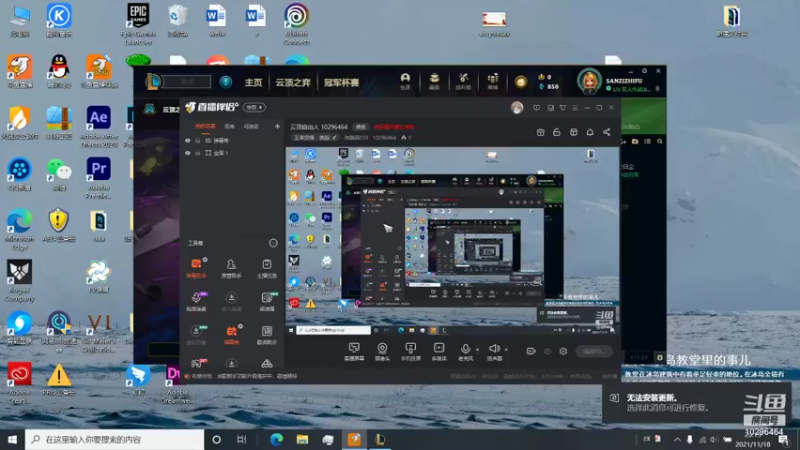Click the SANZIZHIFU summoner avatar in League client
The height and width of the screenshot is (450, 800).
coord(589,82)
